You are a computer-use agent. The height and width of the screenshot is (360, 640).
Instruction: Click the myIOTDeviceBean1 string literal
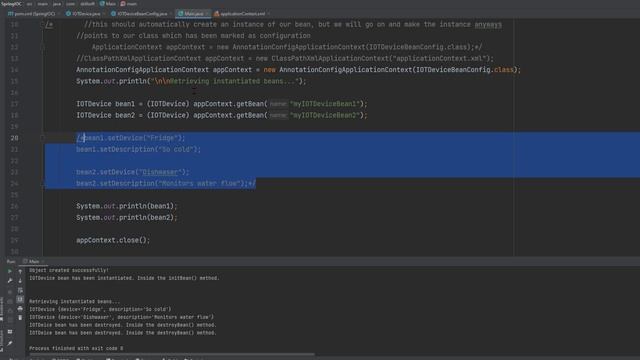(x=325, y=104)
